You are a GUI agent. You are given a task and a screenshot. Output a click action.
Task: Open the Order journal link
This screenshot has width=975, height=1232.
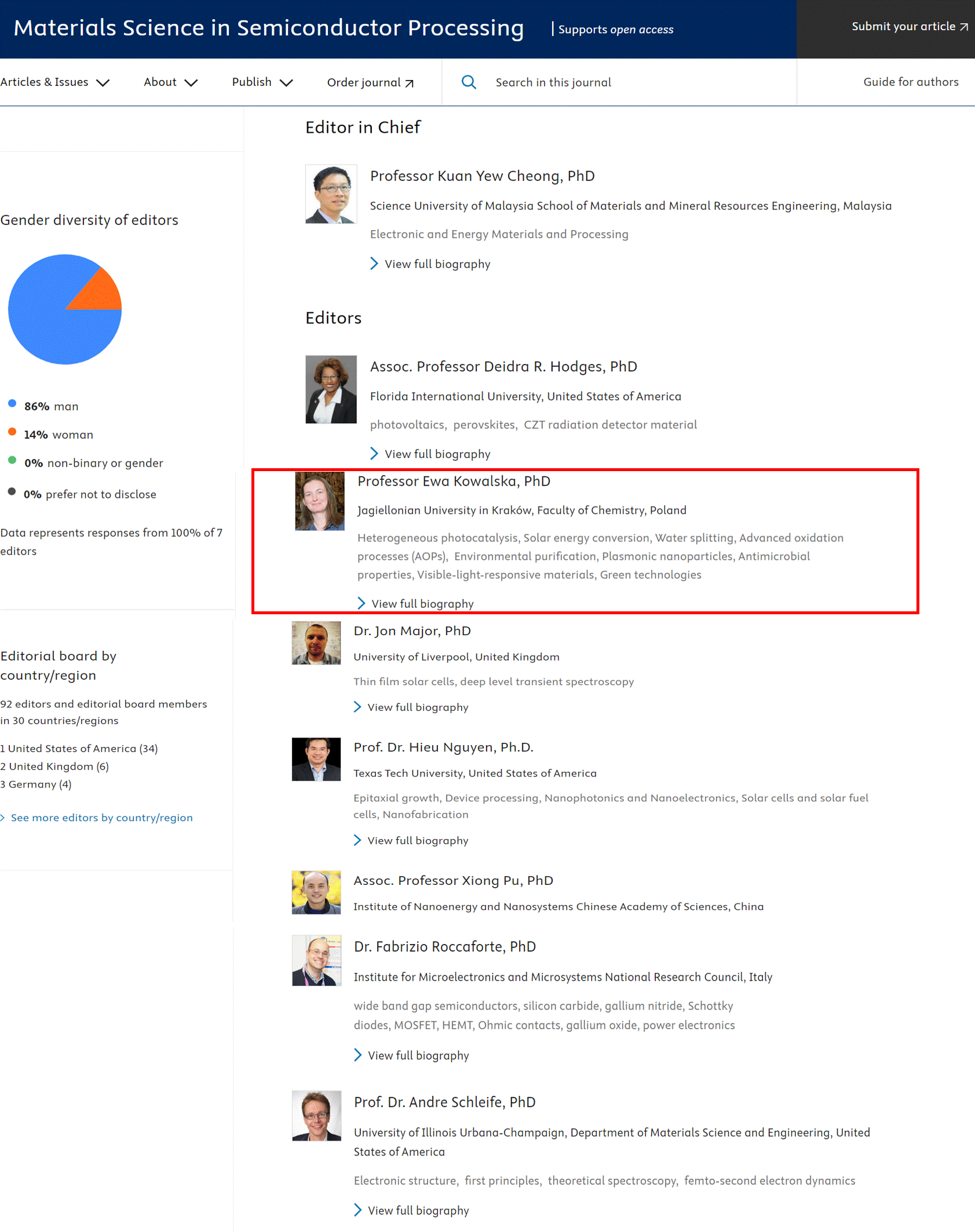pos(370,82)
